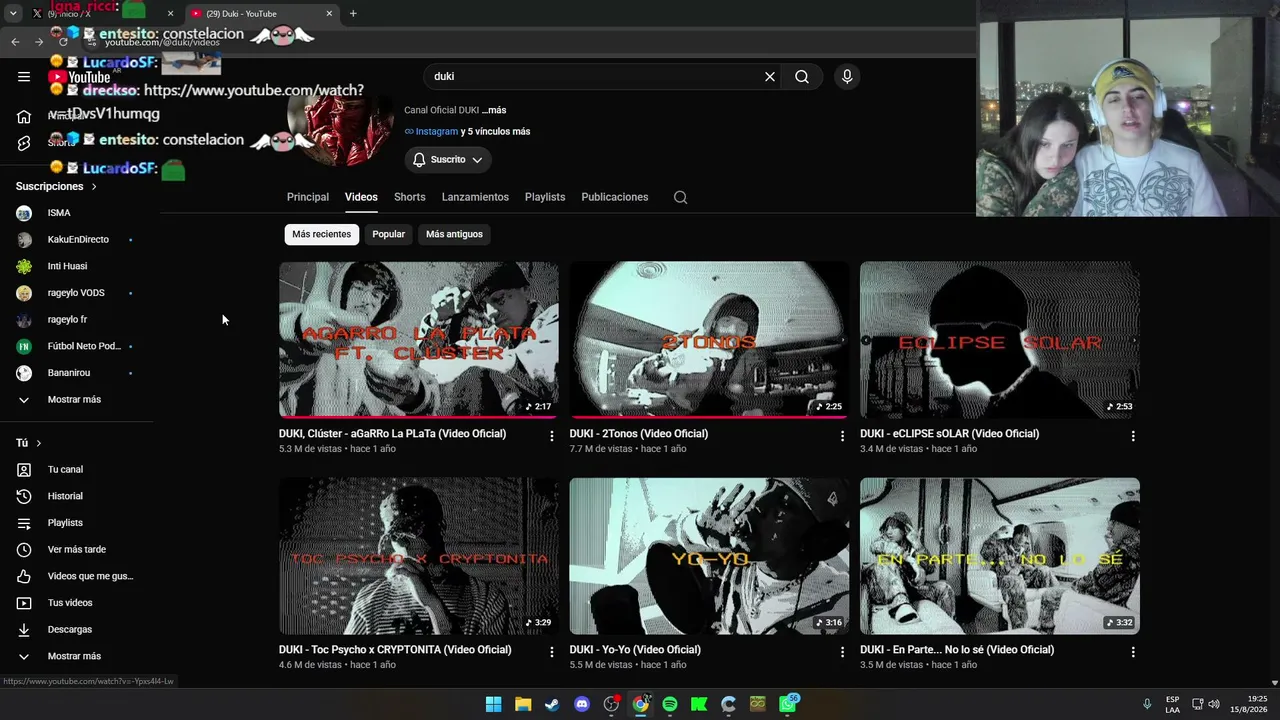Open Steam from the taskbar
1280x720 pixels.
coord(552,704)
